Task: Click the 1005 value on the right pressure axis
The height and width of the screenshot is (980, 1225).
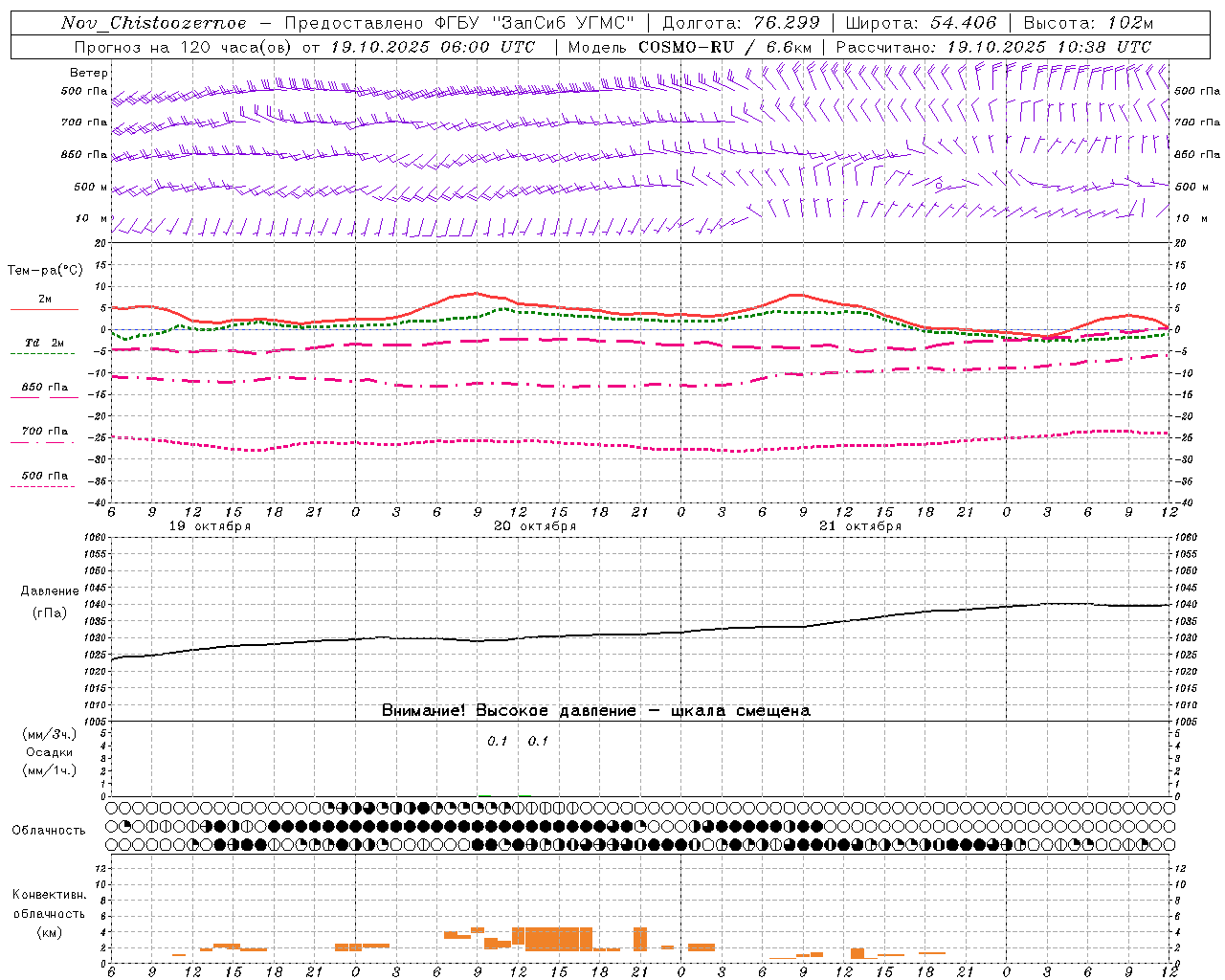Action: (1185, 722)
